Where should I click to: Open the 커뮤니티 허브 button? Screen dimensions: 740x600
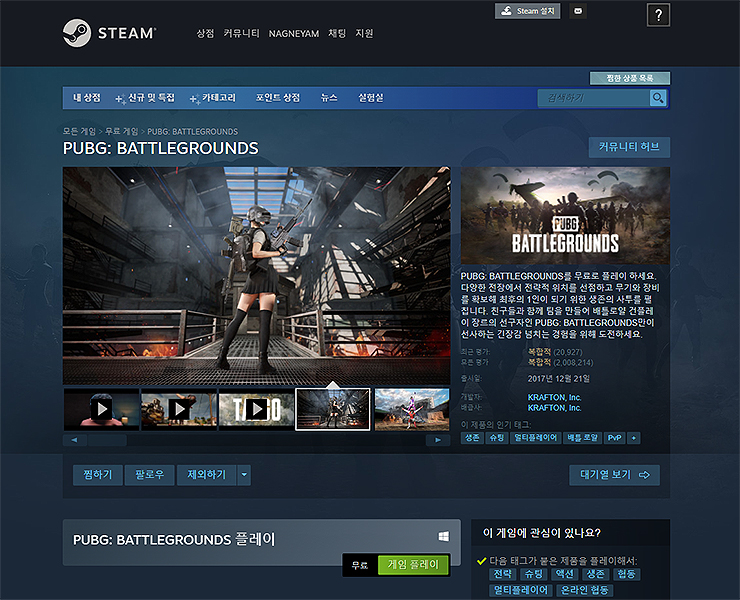(x=629, y=147)
